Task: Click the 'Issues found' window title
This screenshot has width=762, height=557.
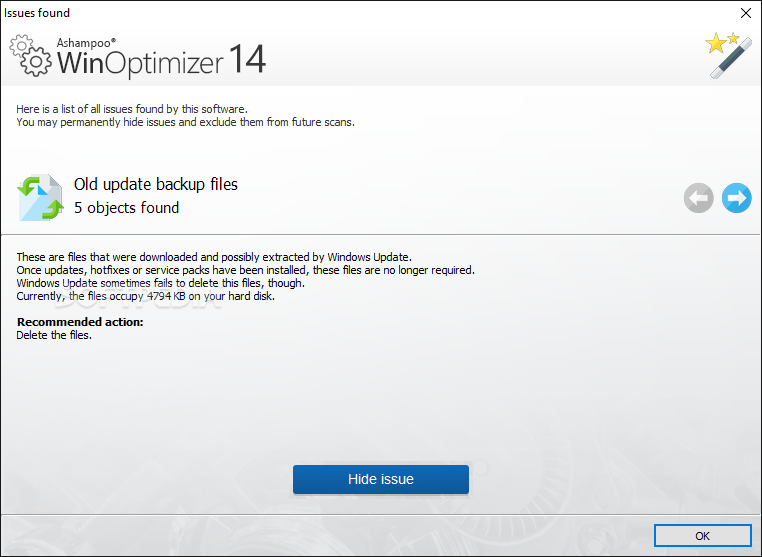Action: pyautogui.click(x=37, y=13)
